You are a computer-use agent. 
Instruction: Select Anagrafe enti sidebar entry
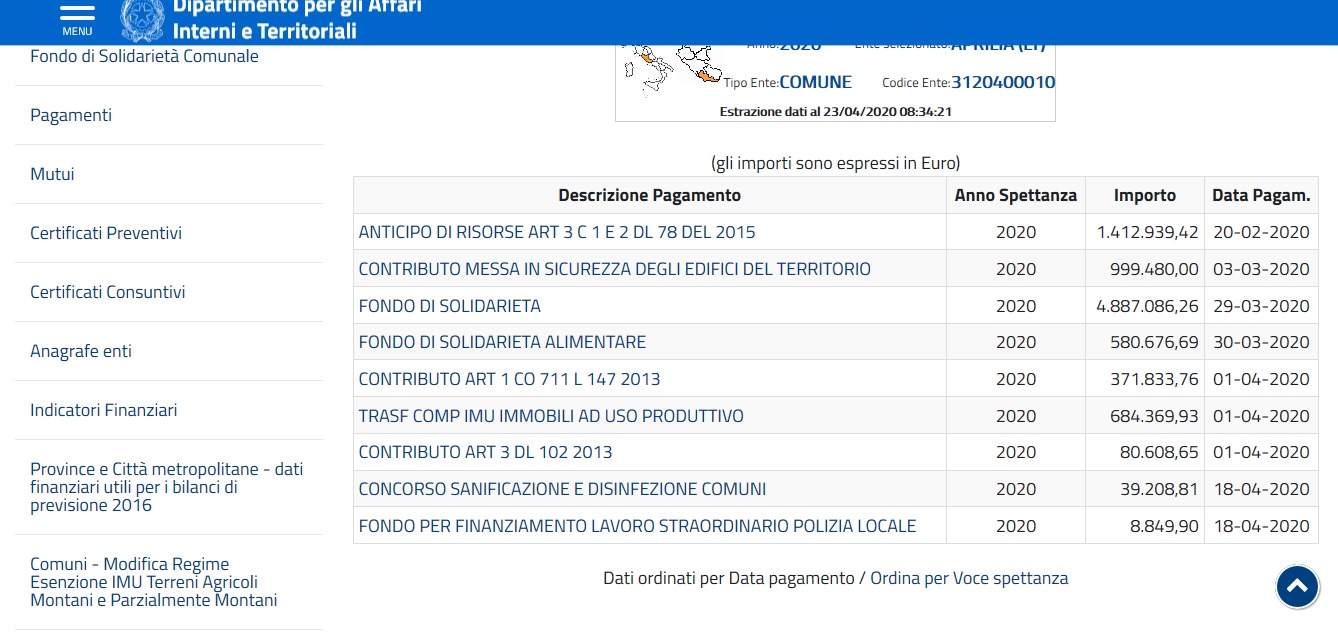(x=81, y=351)
